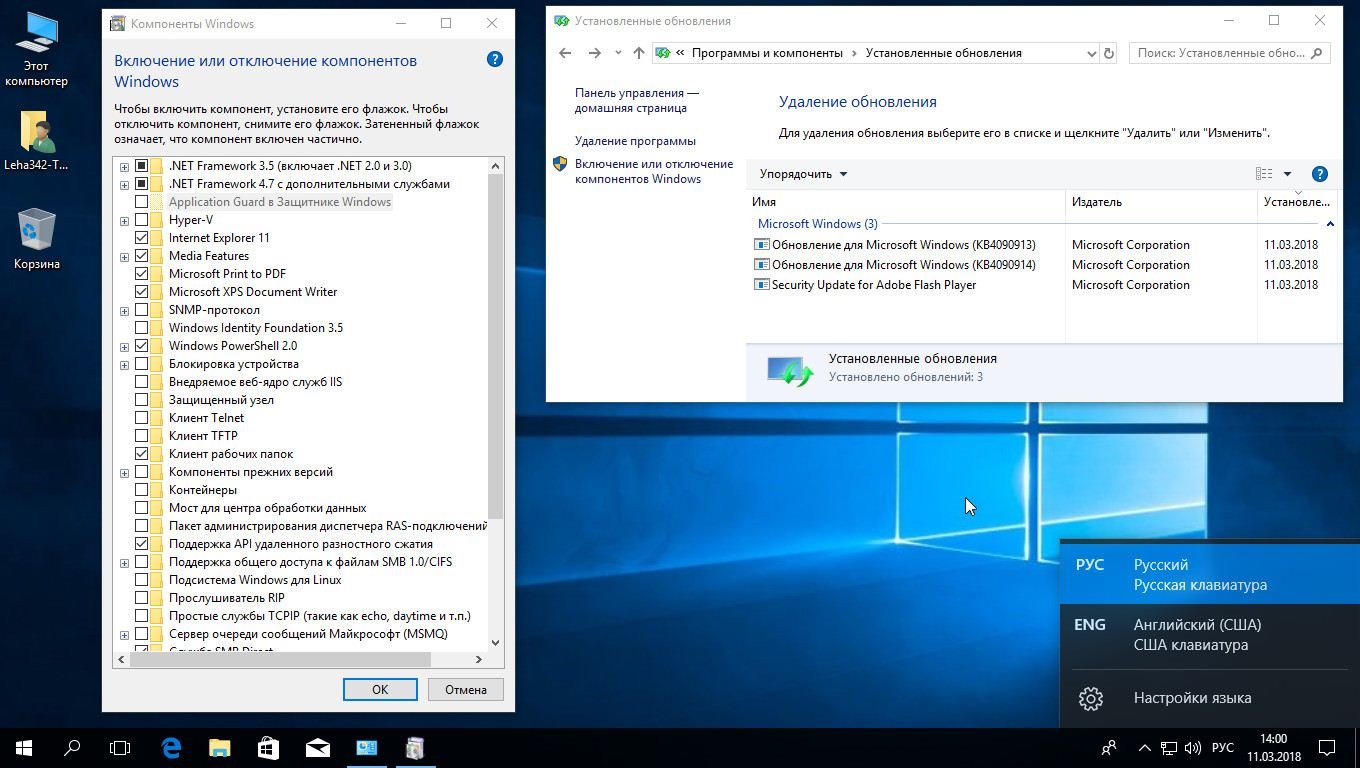Image resolution: width=1360 pixels, height=768 pixels.
Task: Click the vertical scrollbar in components list
Action: click(495, 346)
